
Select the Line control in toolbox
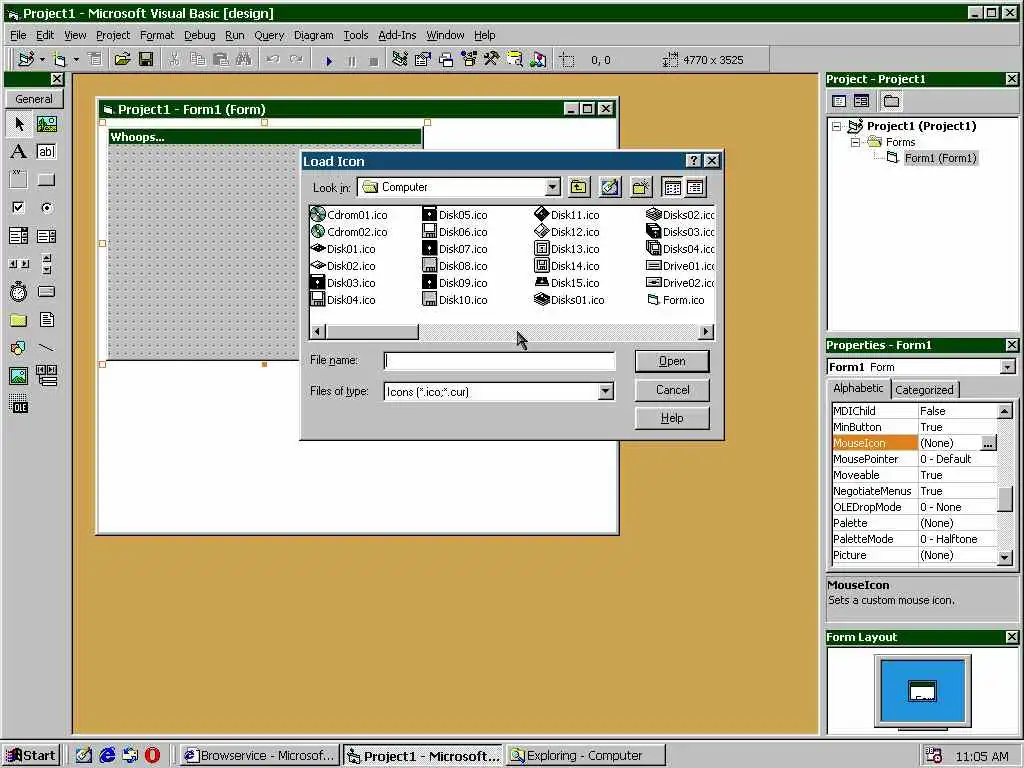[x=46, y=347]
